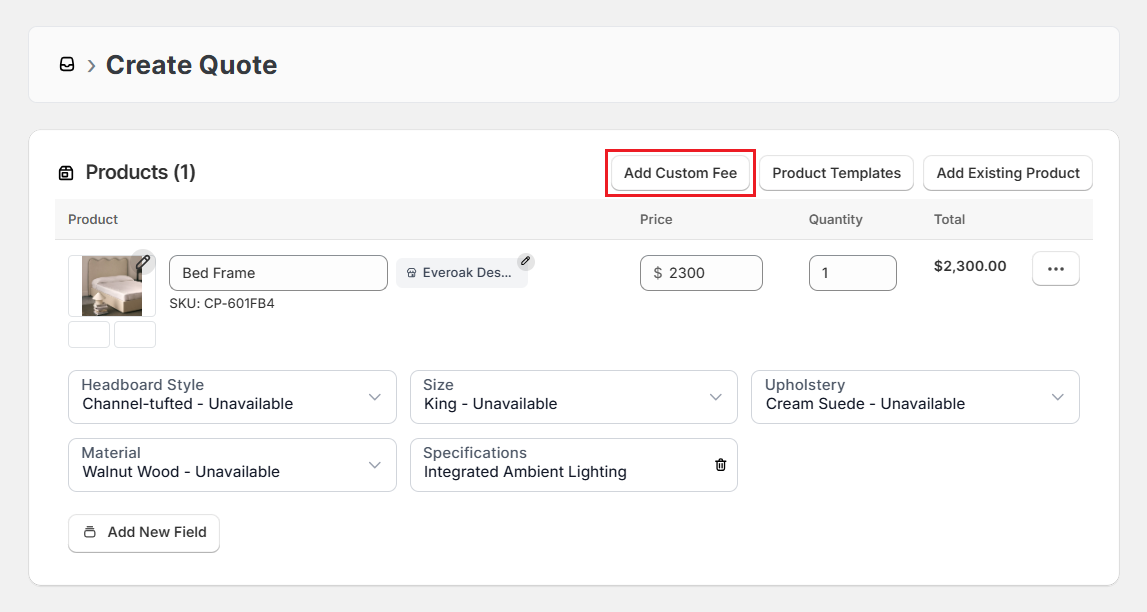Image resolution: width=1147 pixels, height=612 pixels.
Task: Click the Total column header
Action: (949, 219)
